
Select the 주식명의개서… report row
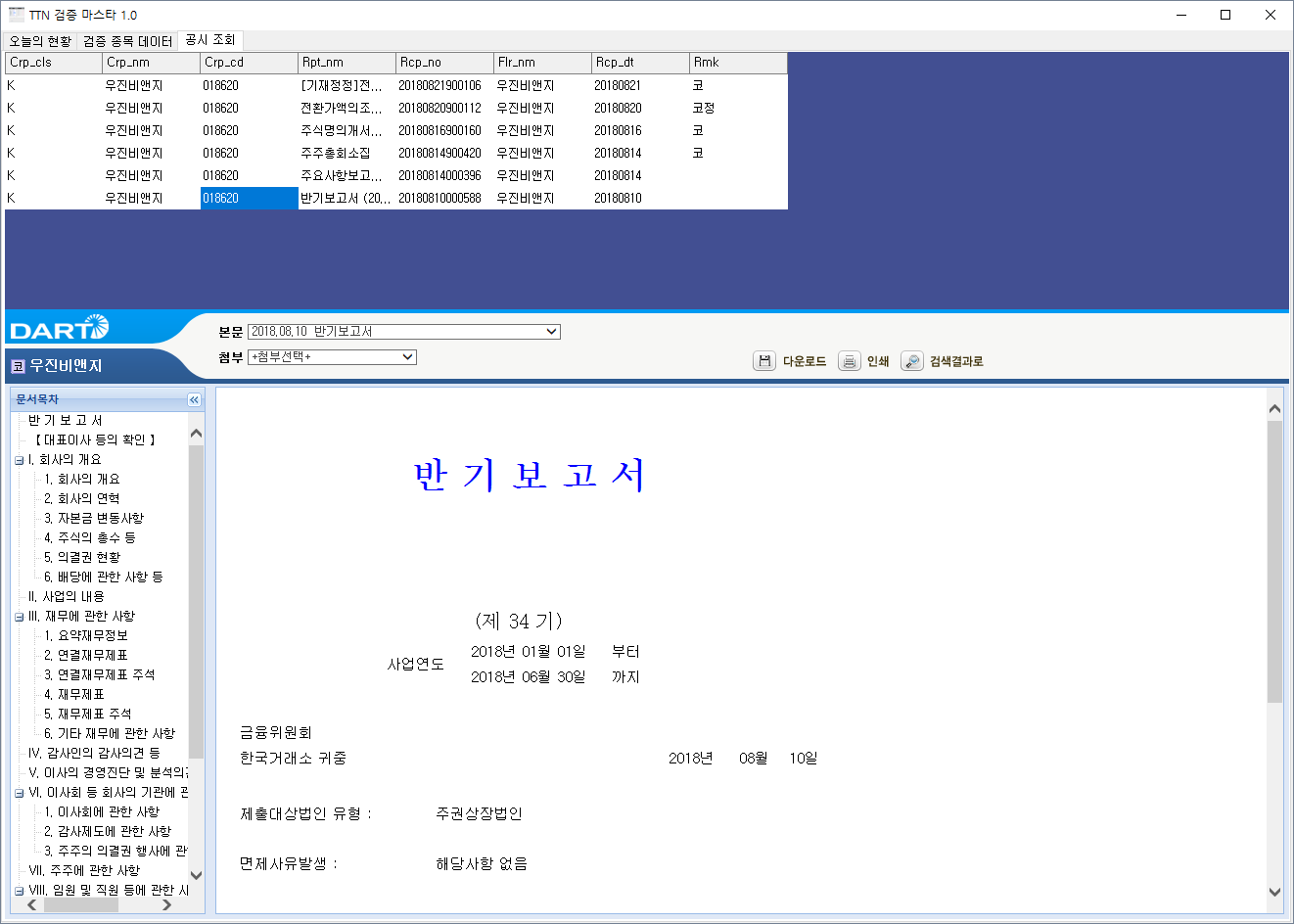point(395,131)
